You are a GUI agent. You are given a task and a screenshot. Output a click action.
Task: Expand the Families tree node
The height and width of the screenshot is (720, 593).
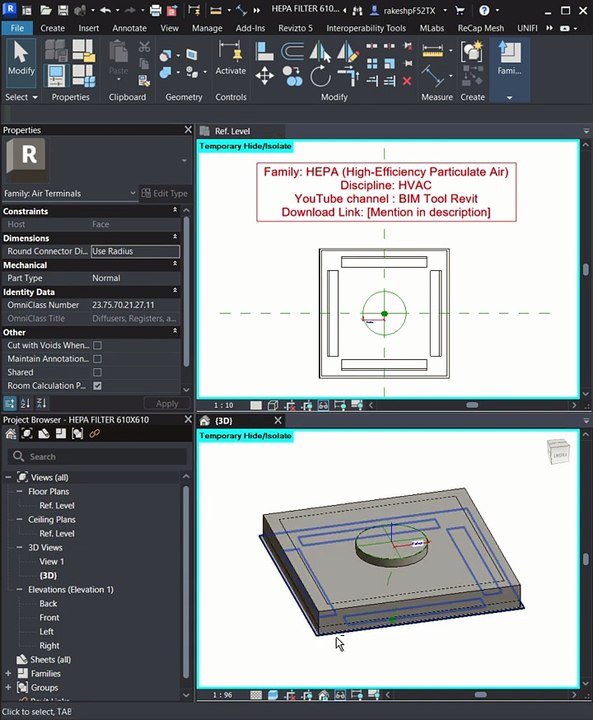pos(8,674)
